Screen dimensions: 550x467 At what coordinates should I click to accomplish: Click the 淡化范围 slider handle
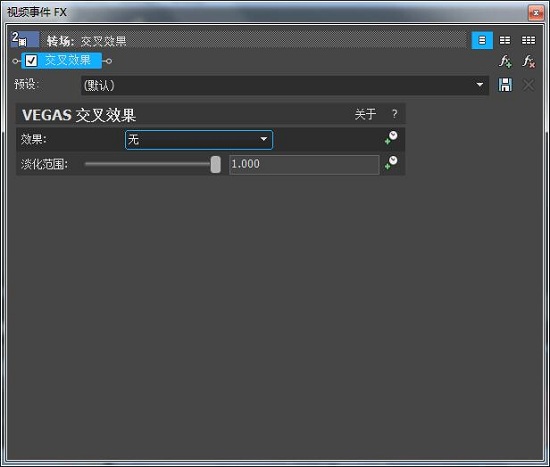(216, 165)
